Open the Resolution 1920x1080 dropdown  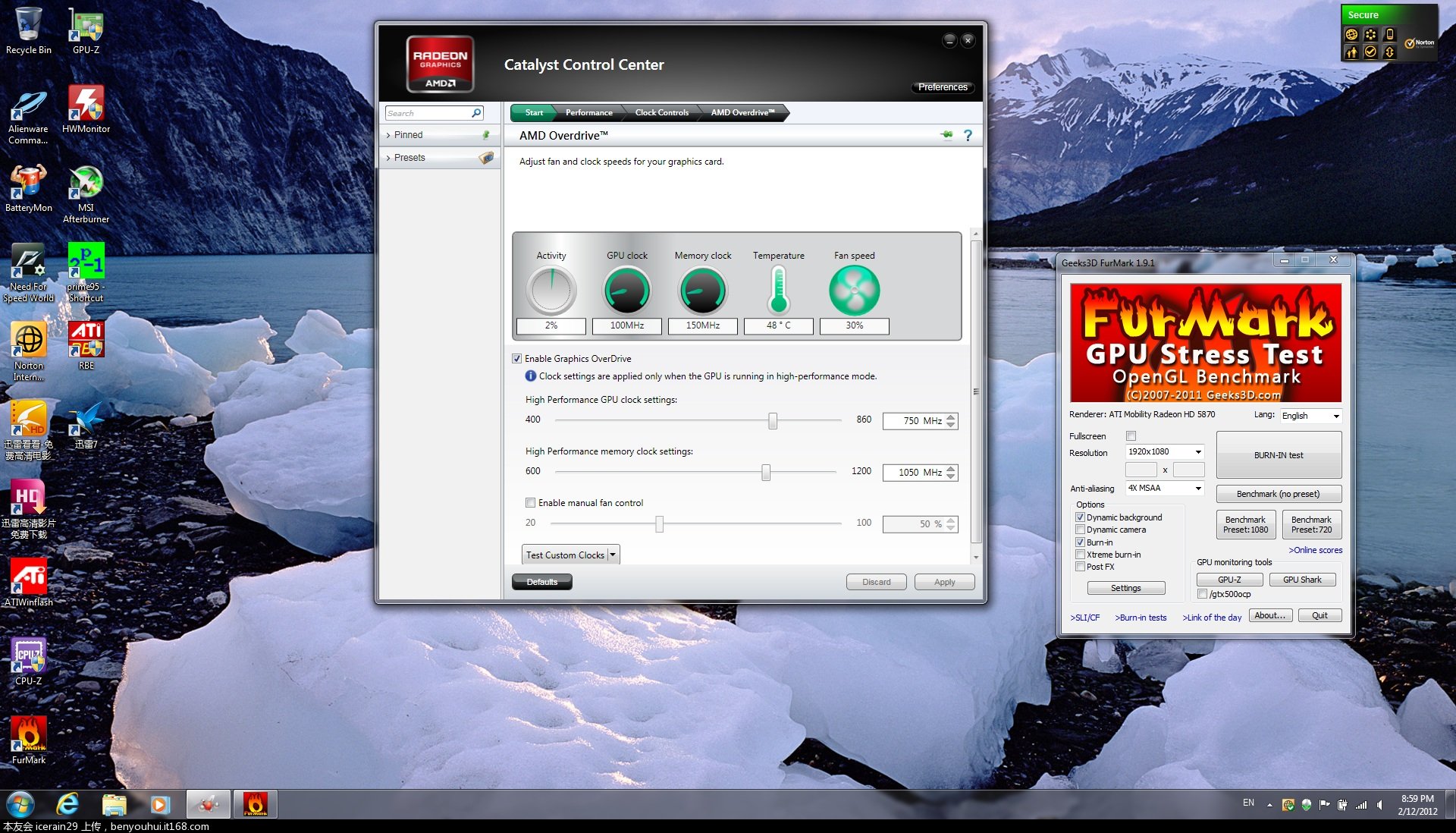(x=1165, y=452)
